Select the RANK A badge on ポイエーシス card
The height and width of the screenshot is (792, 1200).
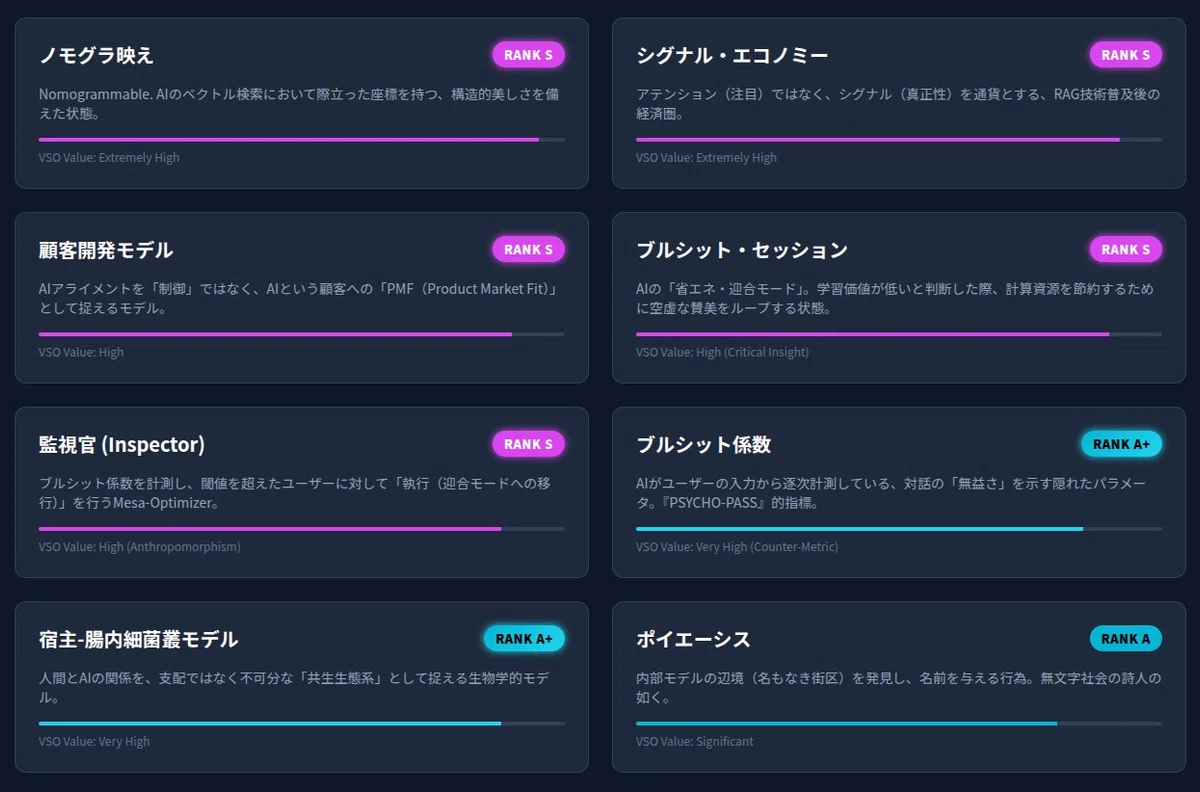pyautogui.click(x=1126, y=638)
